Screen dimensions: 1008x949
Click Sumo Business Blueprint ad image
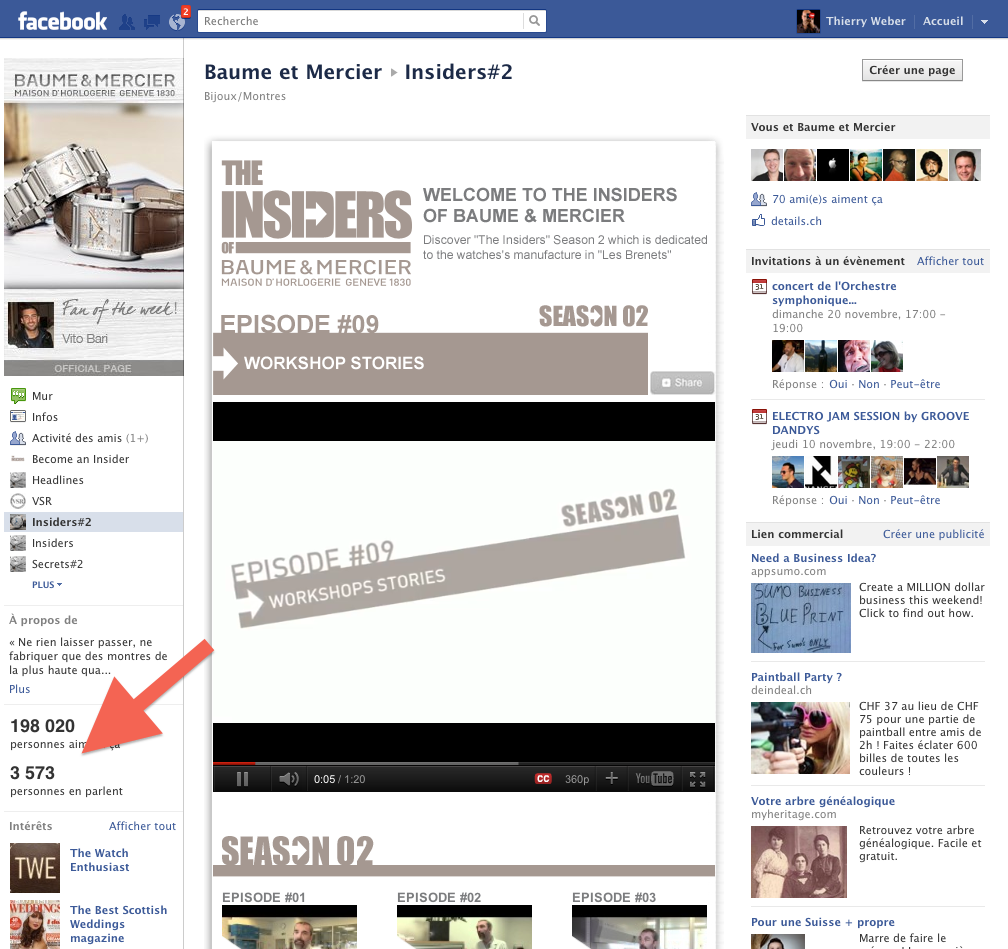800,618
